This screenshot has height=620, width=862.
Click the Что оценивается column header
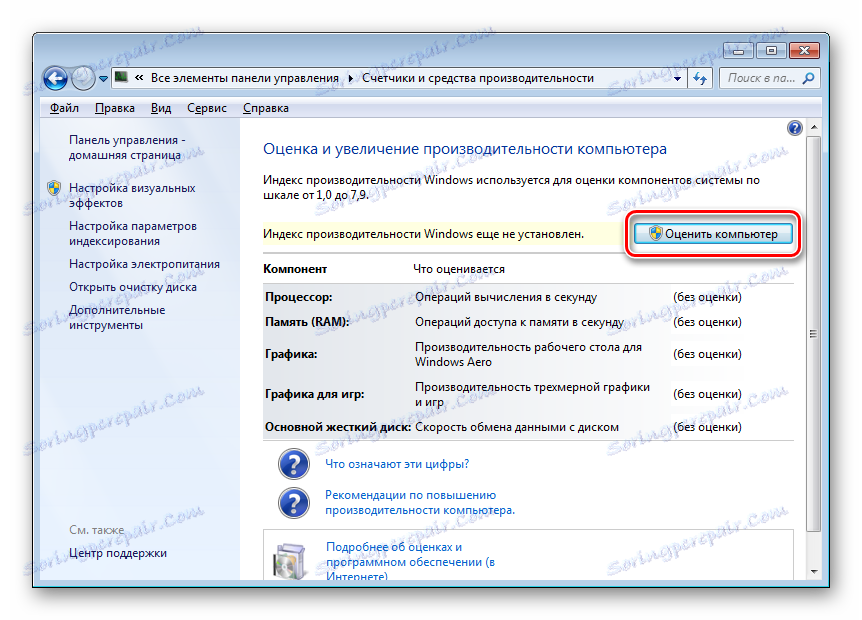click(459, 269)
